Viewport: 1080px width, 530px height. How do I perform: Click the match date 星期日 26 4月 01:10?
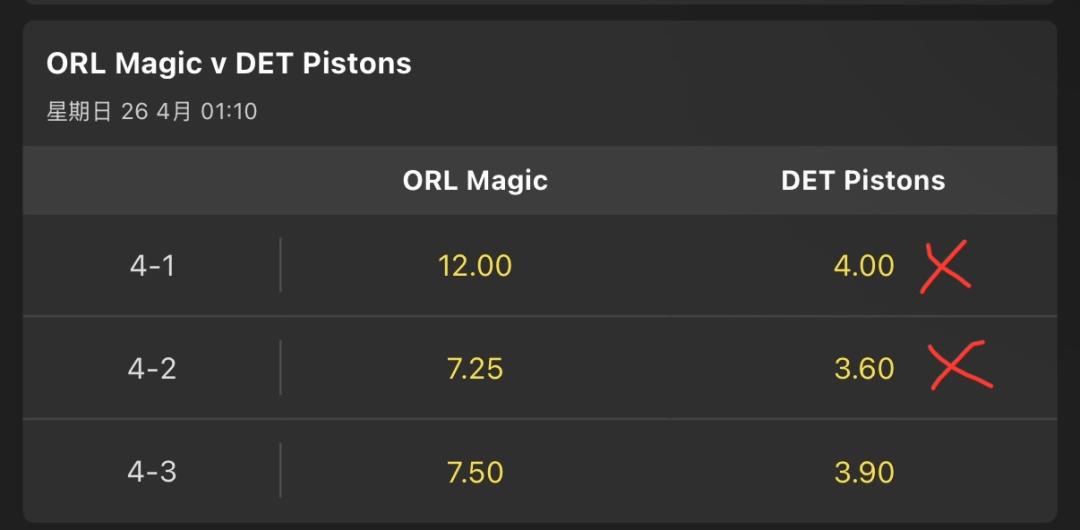[x=152, y=111]
